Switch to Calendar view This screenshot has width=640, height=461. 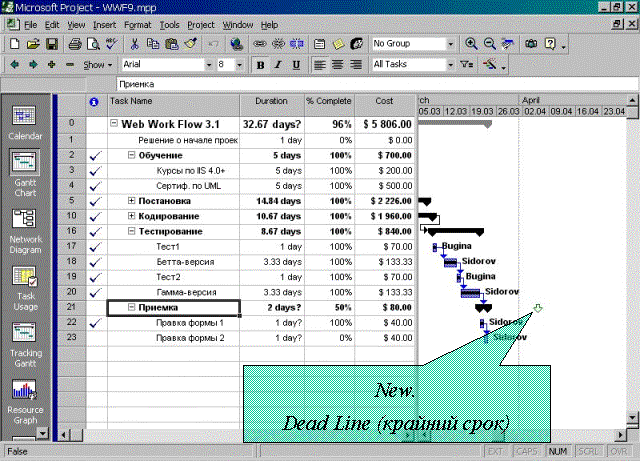click(x=24, y=122)
